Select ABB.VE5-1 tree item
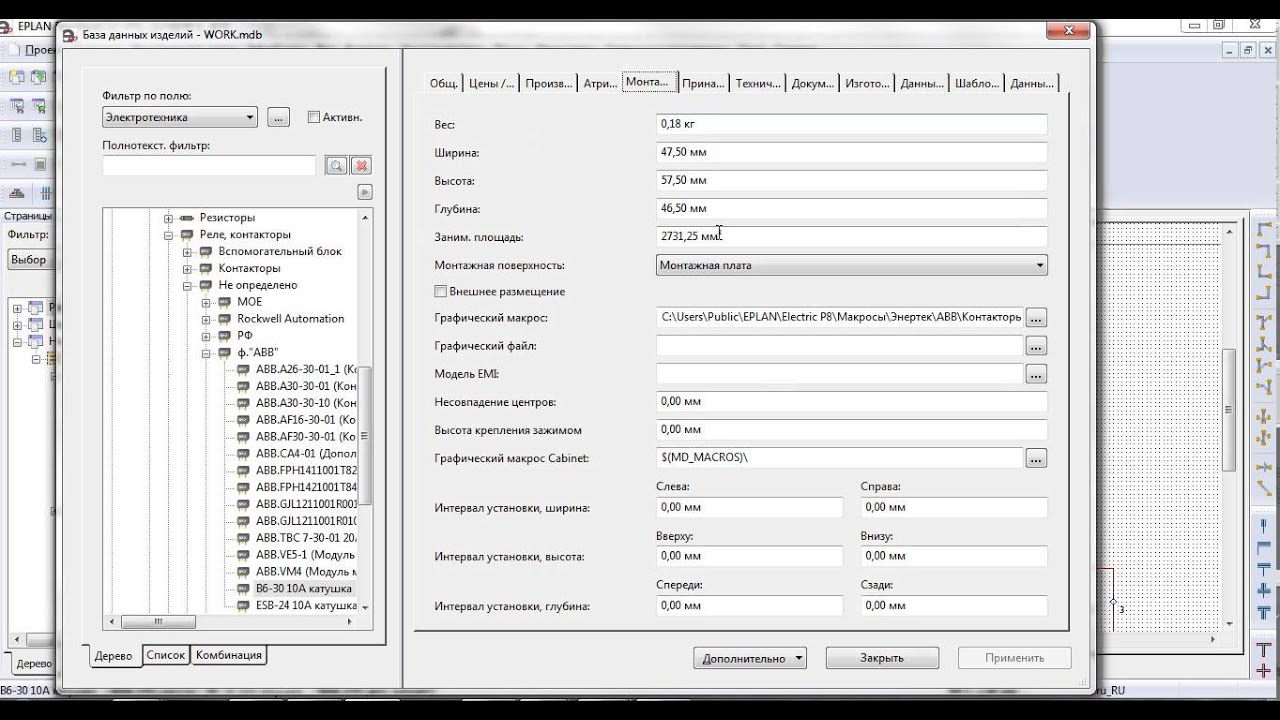1280x720 pixels. 305,554
